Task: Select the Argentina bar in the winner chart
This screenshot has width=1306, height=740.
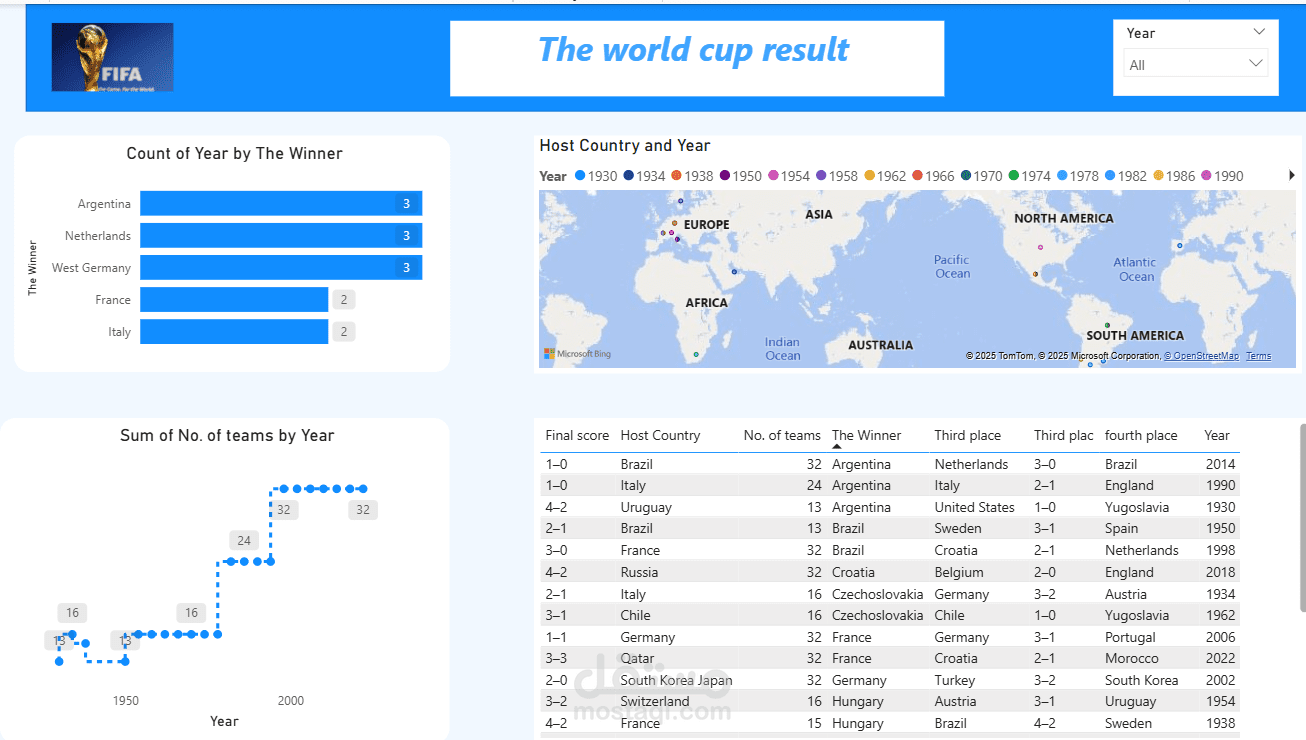Action: click(280, 202)
